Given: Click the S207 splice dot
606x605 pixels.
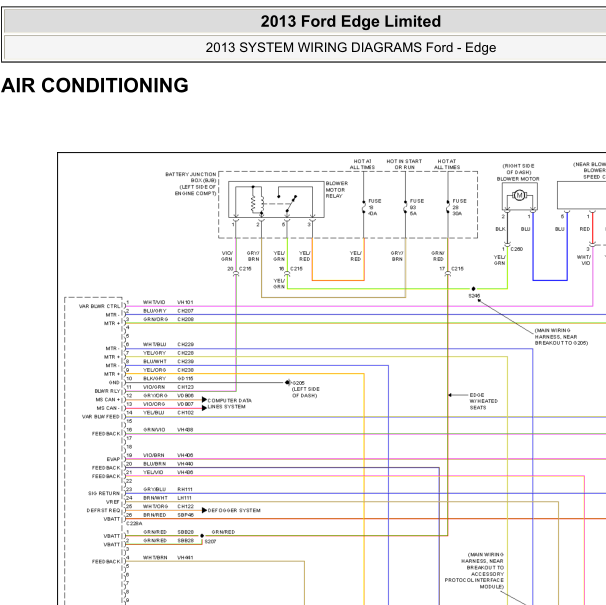Looking at the screenshot, I should (202, 536).
